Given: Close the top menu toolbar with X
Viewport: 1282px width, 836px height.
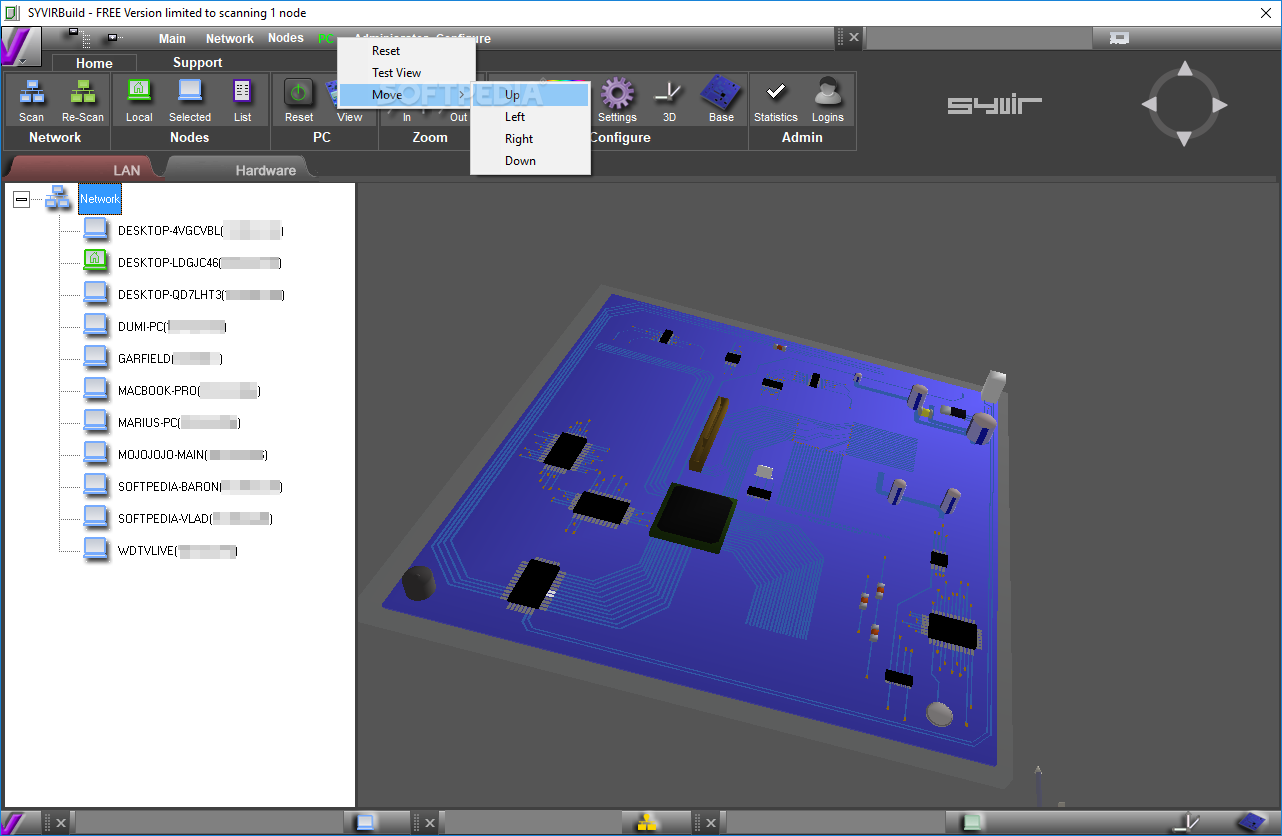Looking at the screenshot, I should click(854, 38).
